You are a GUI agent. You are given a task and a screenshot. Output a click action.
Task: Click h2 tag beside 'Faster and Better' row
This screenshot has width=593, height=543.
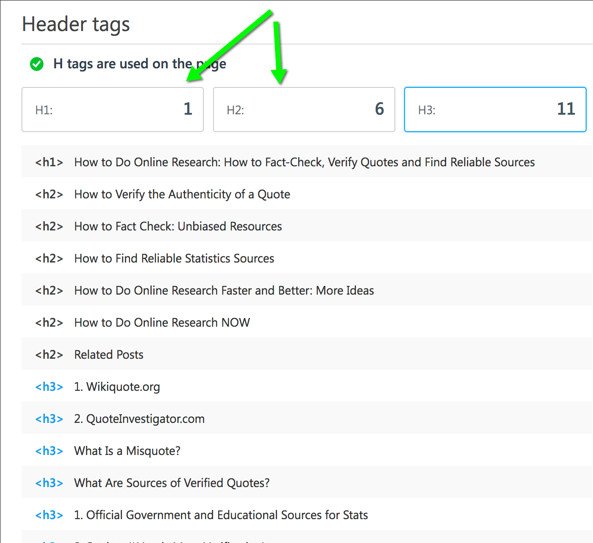click(x=49, y=291)
